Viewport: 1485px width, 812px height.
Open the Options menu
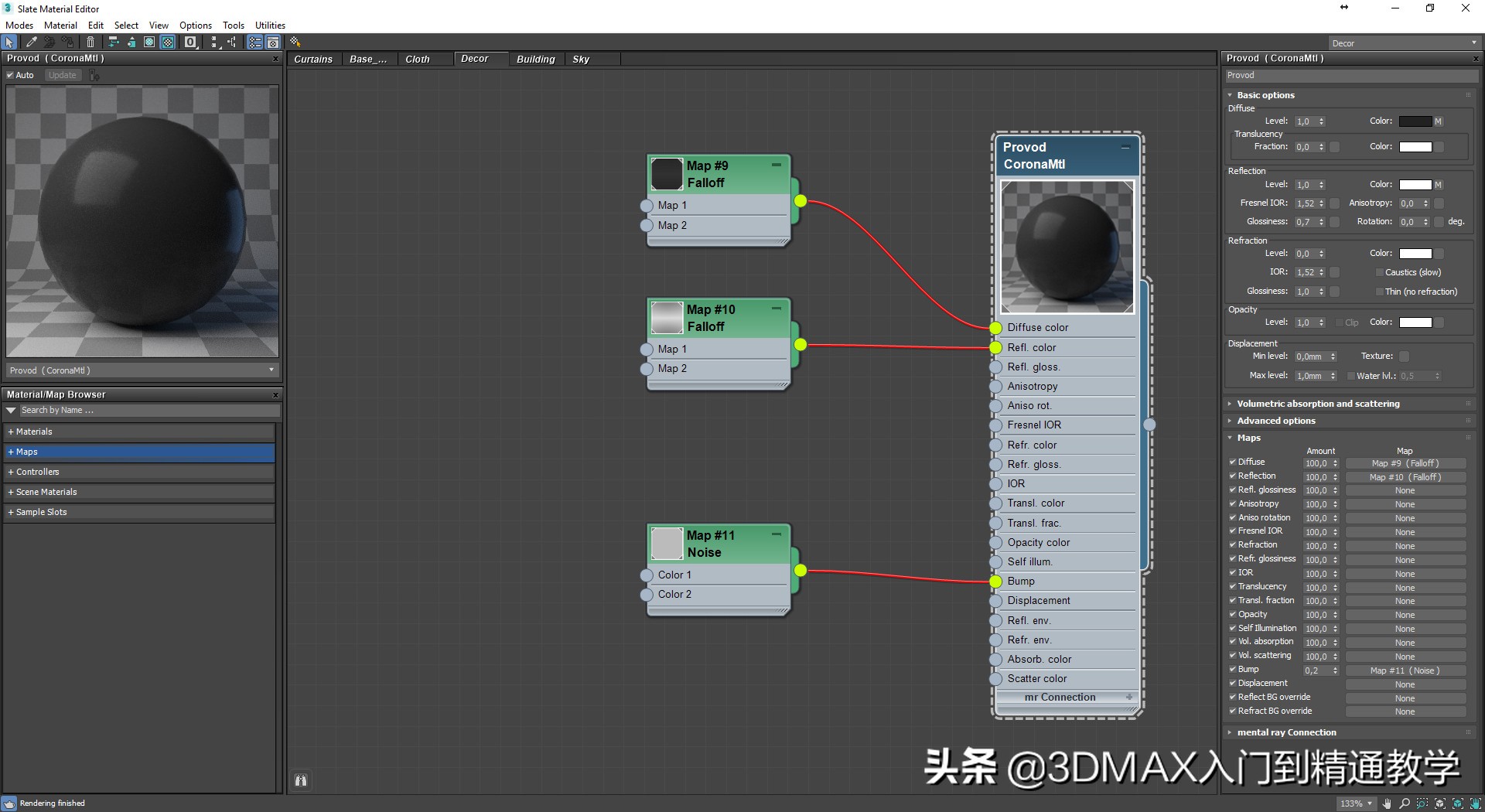coord(195,25)
